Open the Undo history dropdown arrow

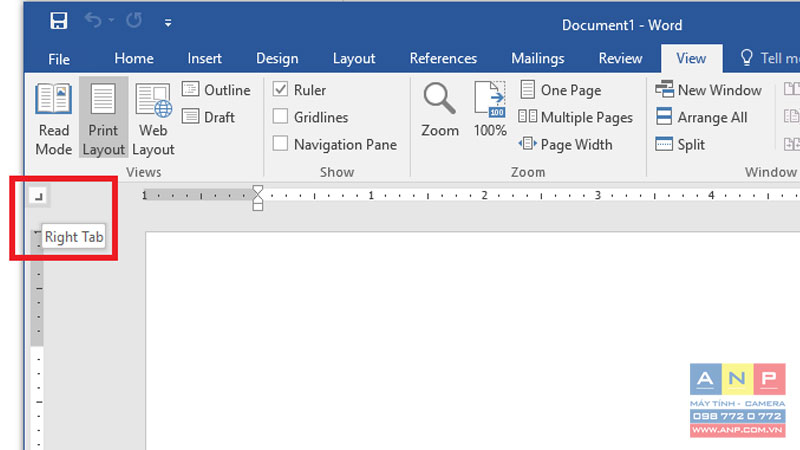pos(111,20)
